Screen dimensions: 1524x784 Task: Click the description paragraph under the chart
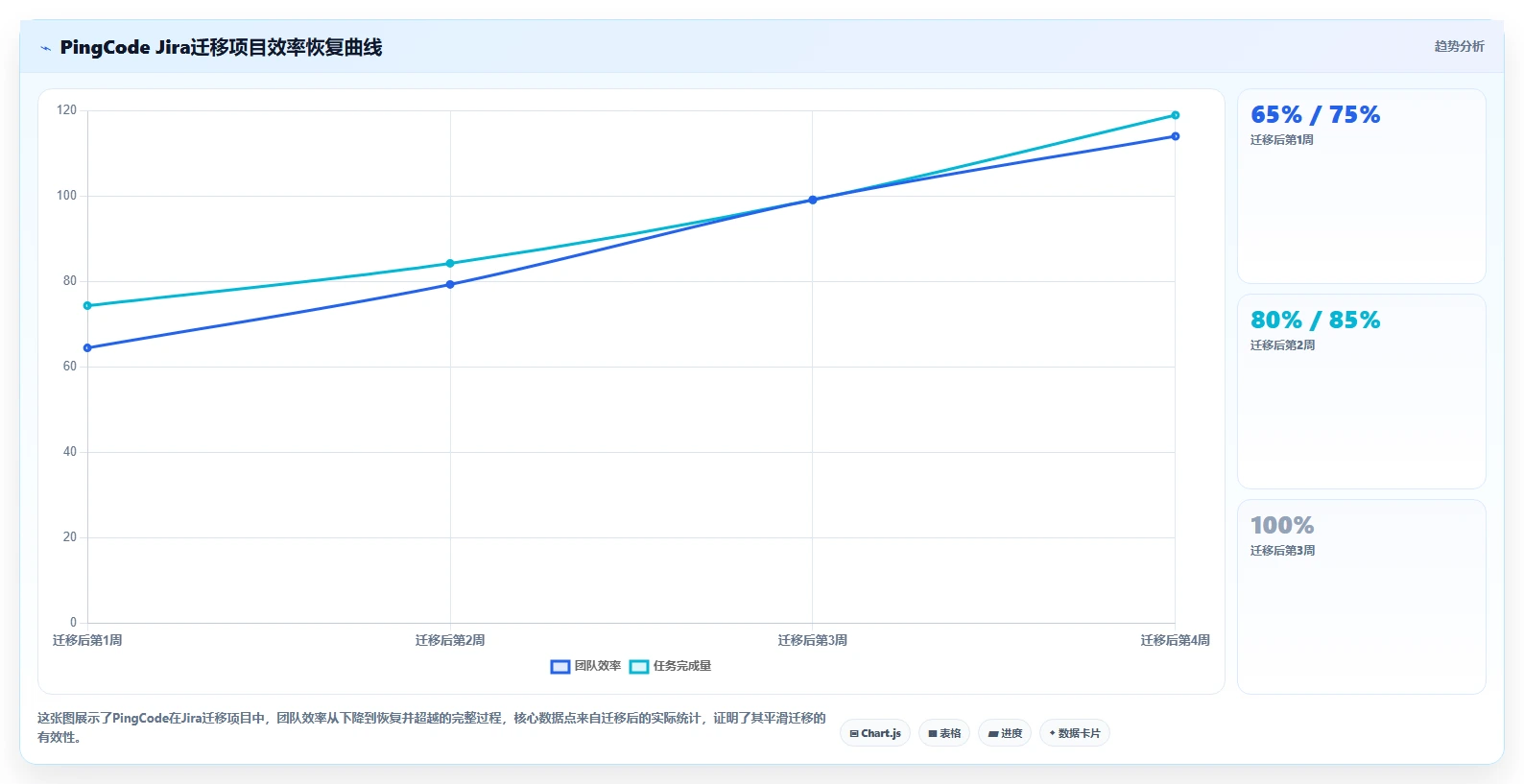click(432, 727)
